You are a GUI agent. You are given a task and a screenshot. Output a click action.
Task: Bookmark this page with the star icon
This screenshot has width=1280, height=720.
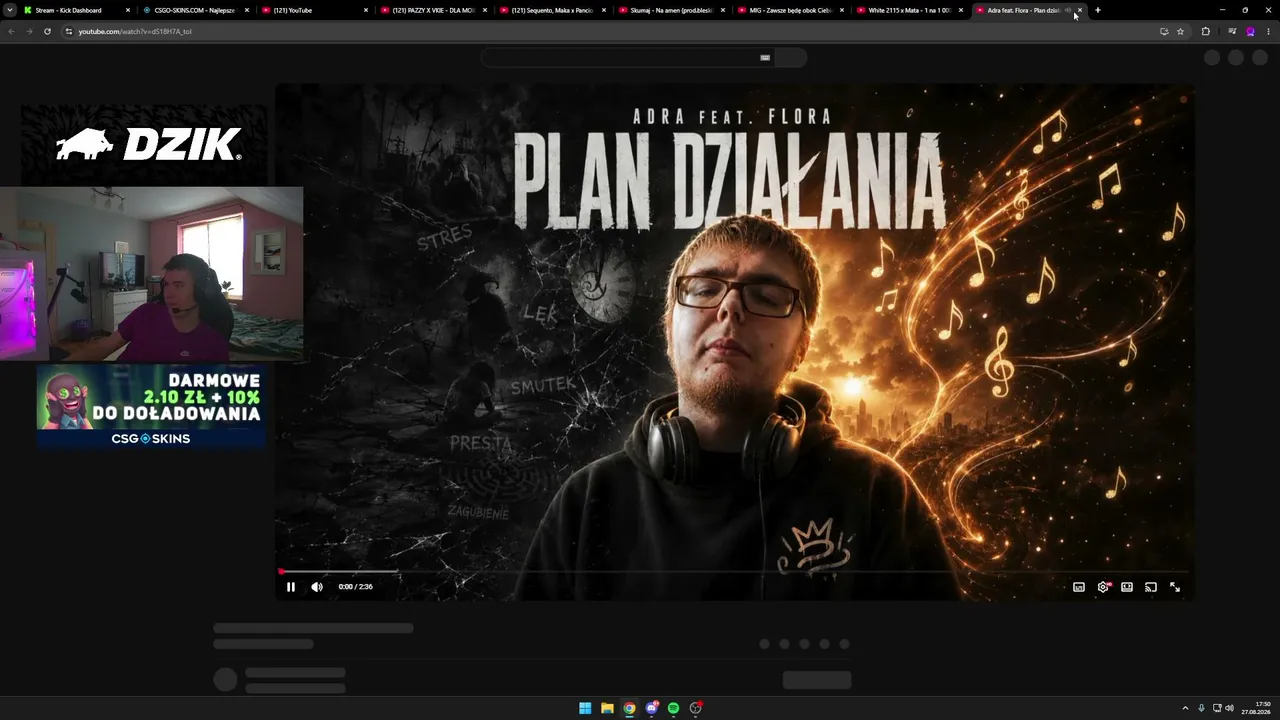coord(1180,31)
